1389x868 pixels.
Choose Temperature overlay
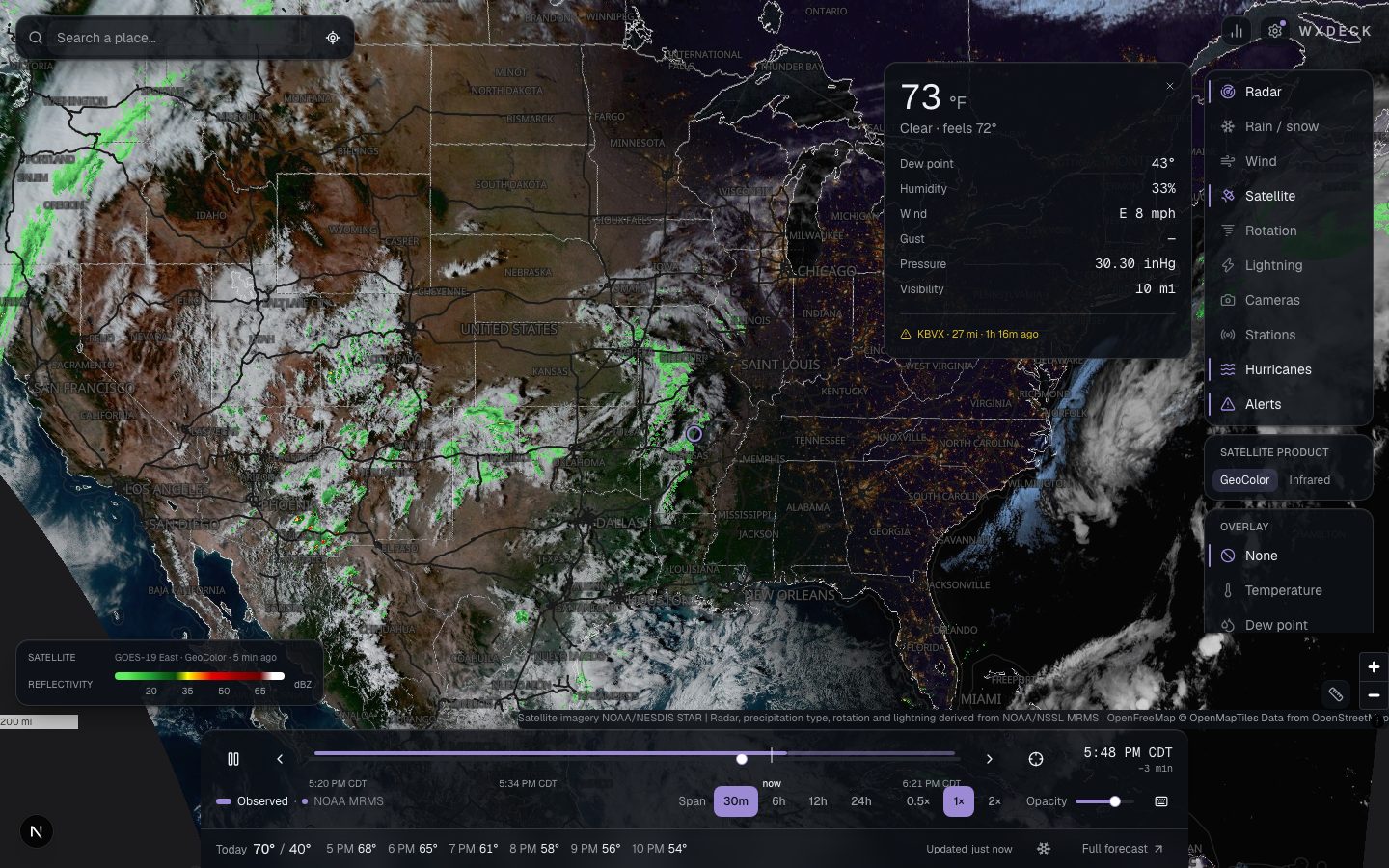pyautogui.click(x=1289, y=590)
